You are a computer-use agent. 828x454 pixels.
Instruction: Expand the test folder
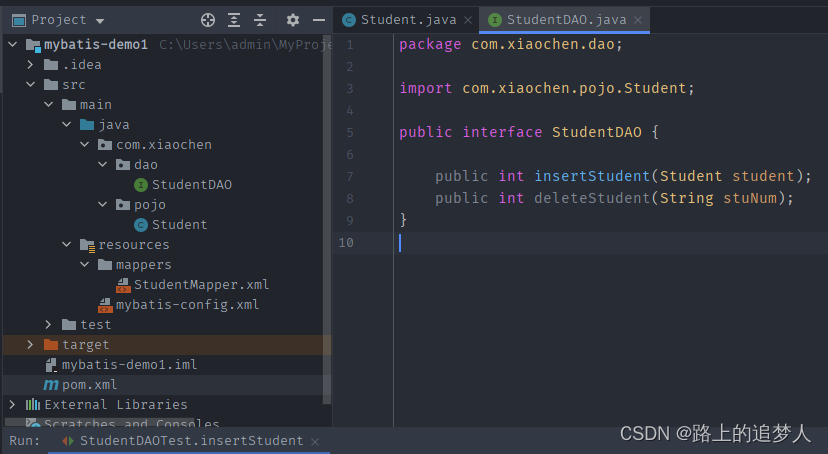coord(49,325)
